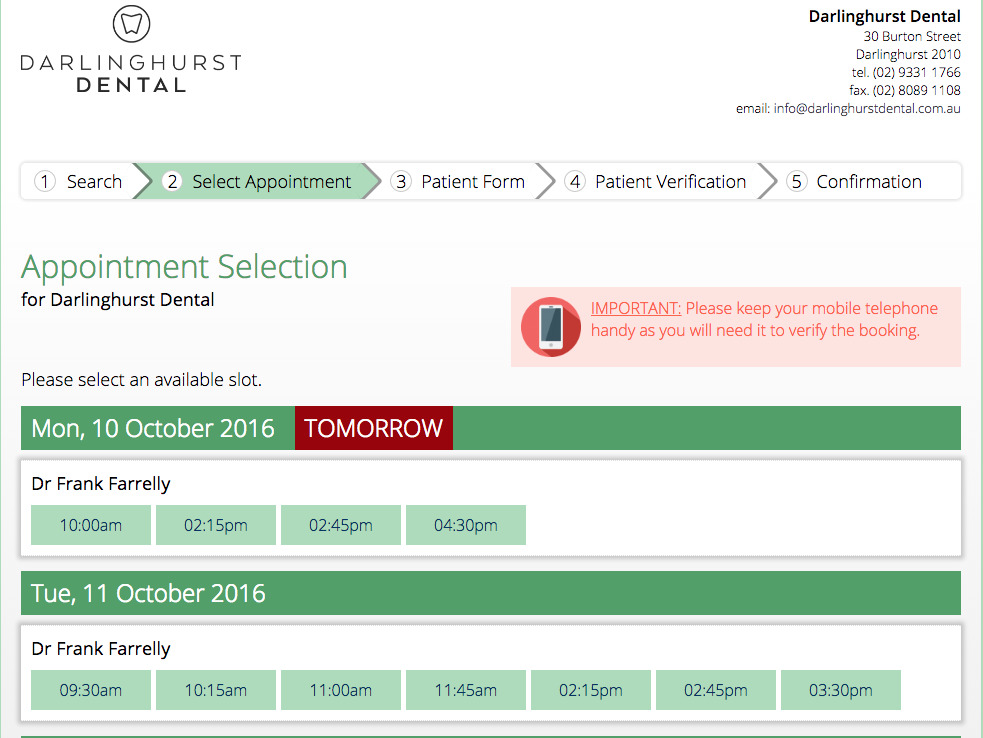
Task: Click the Appointment Selection heading
Action: click(x=184, y=267)
